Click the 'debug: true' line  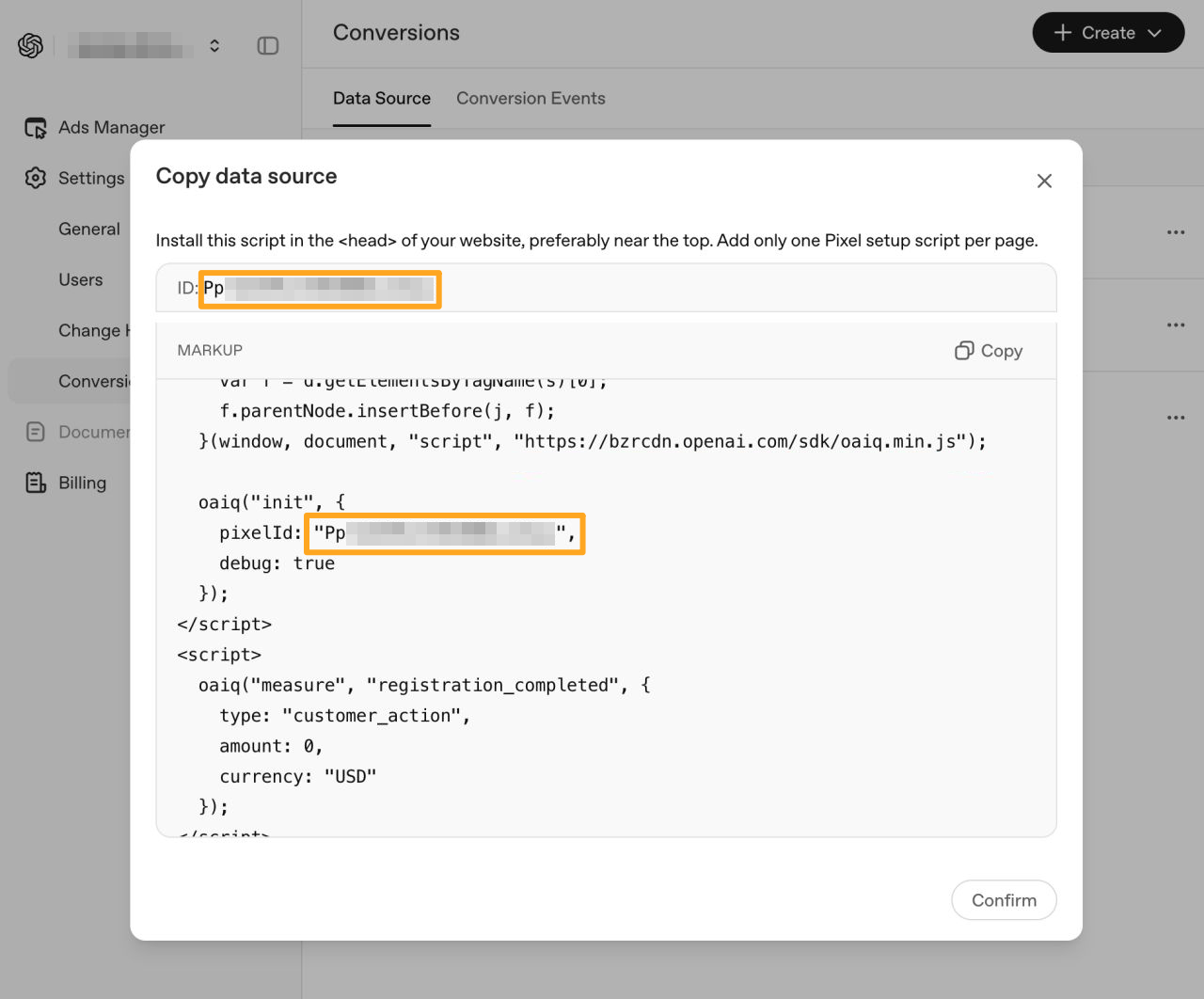tap(277, 563)
